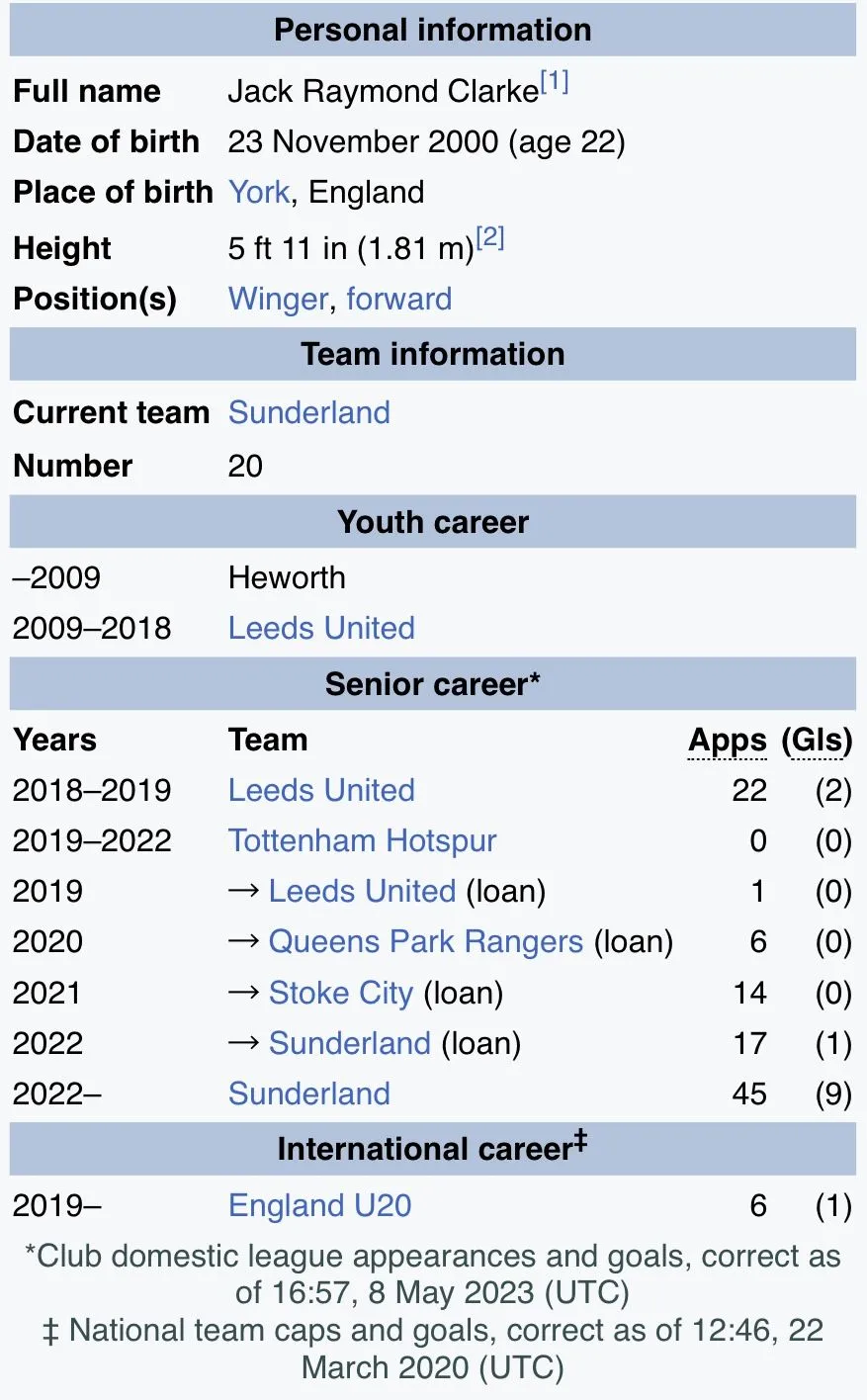Open citation [2] next to height

click(x=490, y=238)
